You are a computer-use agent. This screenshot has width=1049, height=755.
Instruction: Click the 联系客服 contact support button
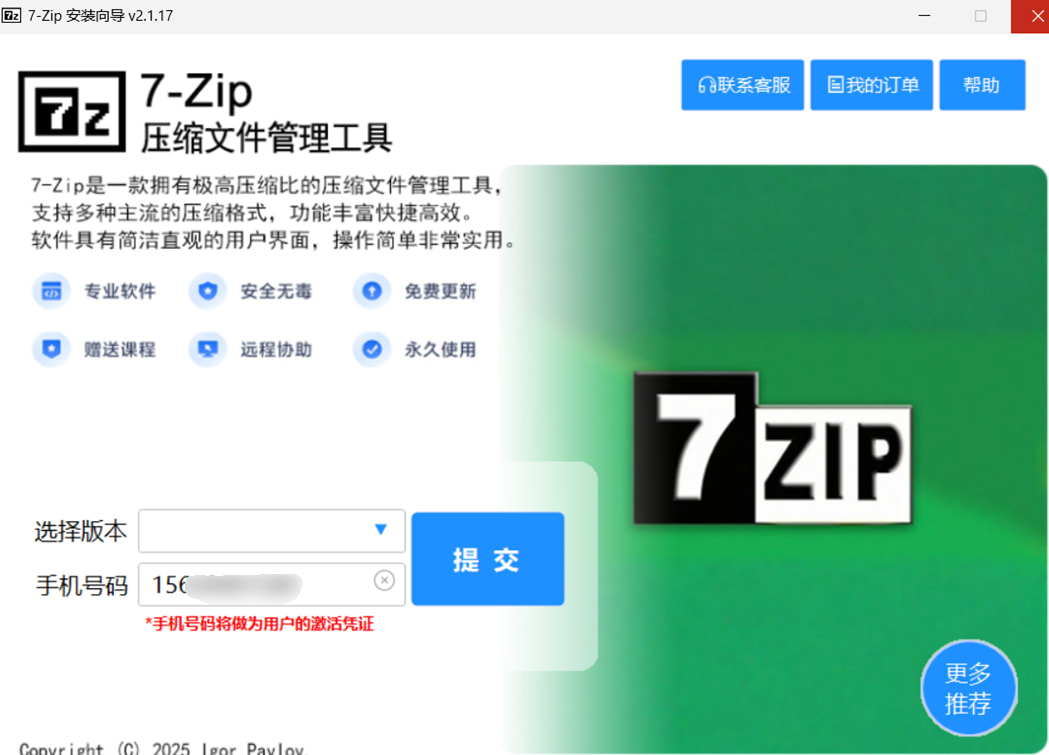(x=742, y=85)
